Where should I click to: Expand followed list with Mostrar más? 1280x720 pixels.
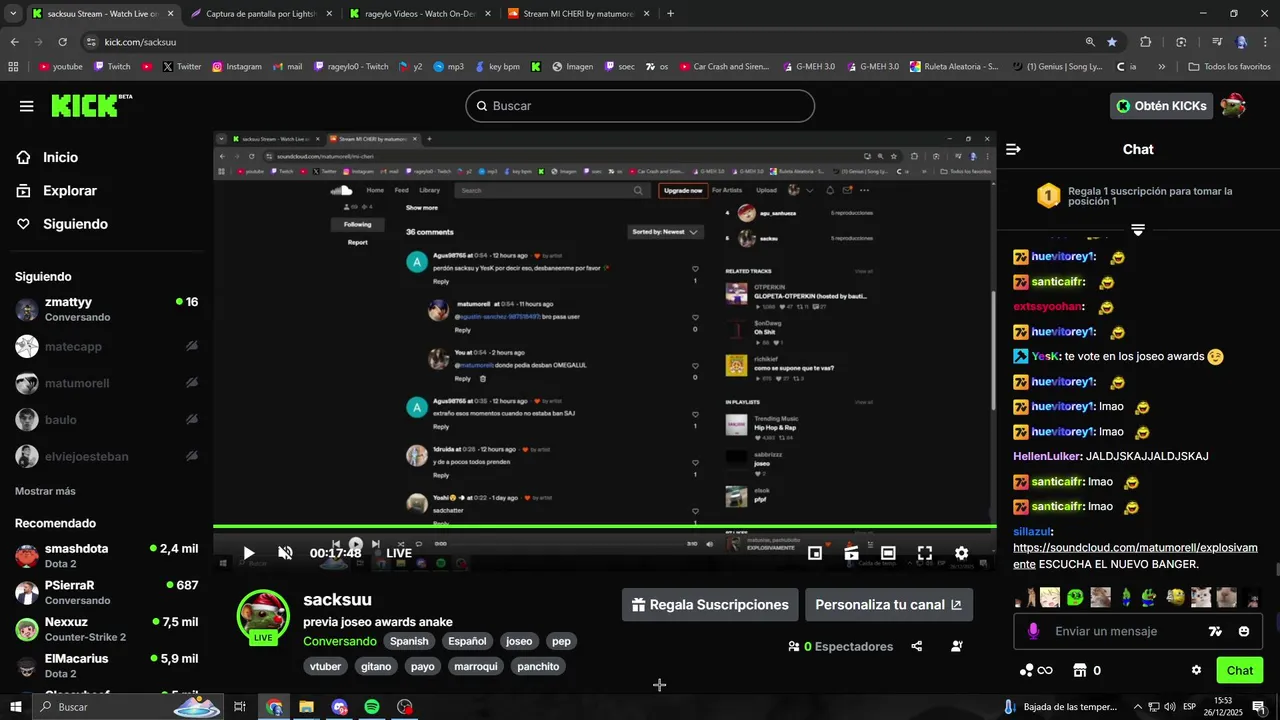point(45,491)
